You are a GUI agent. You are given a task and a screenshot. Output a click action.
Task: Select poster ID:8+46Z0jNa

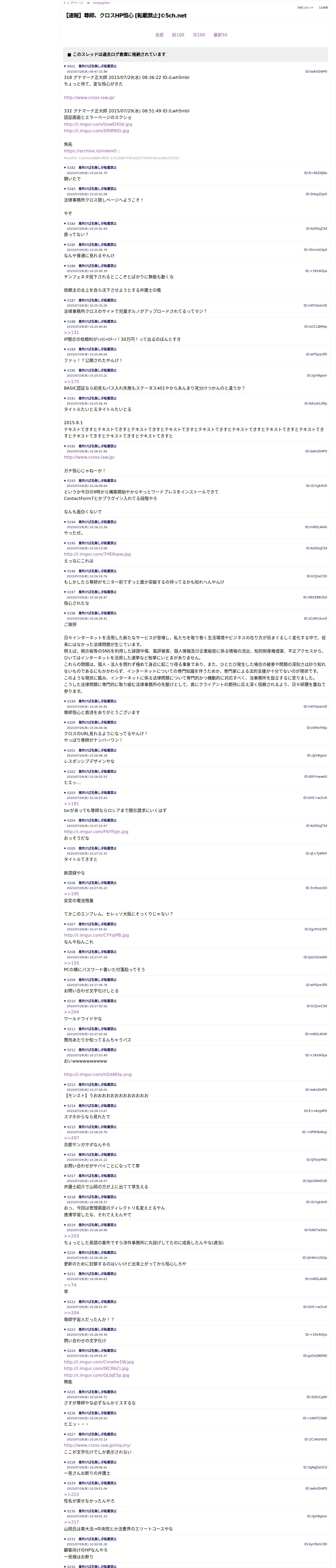click(x=315, y=173)
